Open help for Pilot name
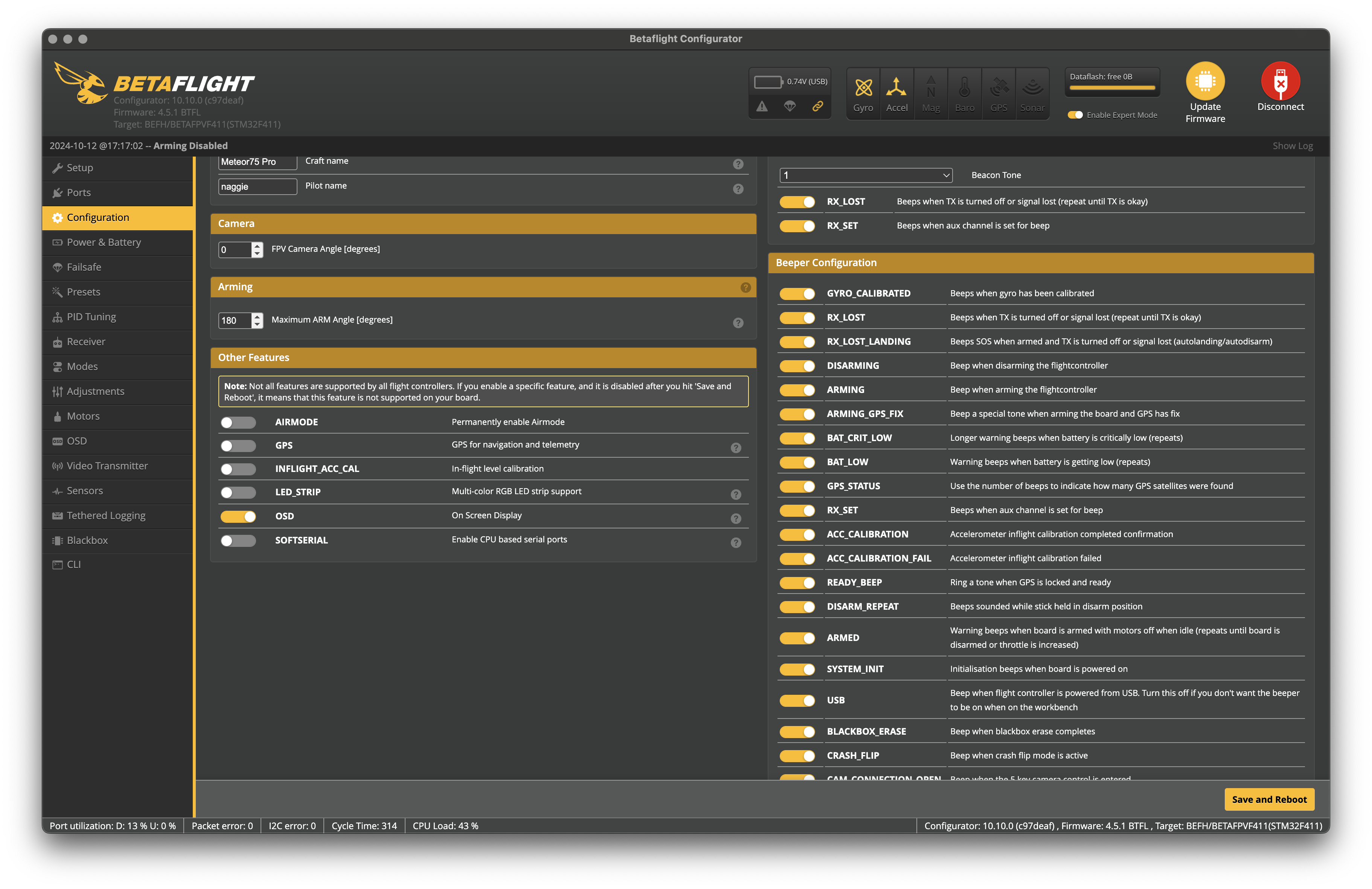 [x=738, y=189]
